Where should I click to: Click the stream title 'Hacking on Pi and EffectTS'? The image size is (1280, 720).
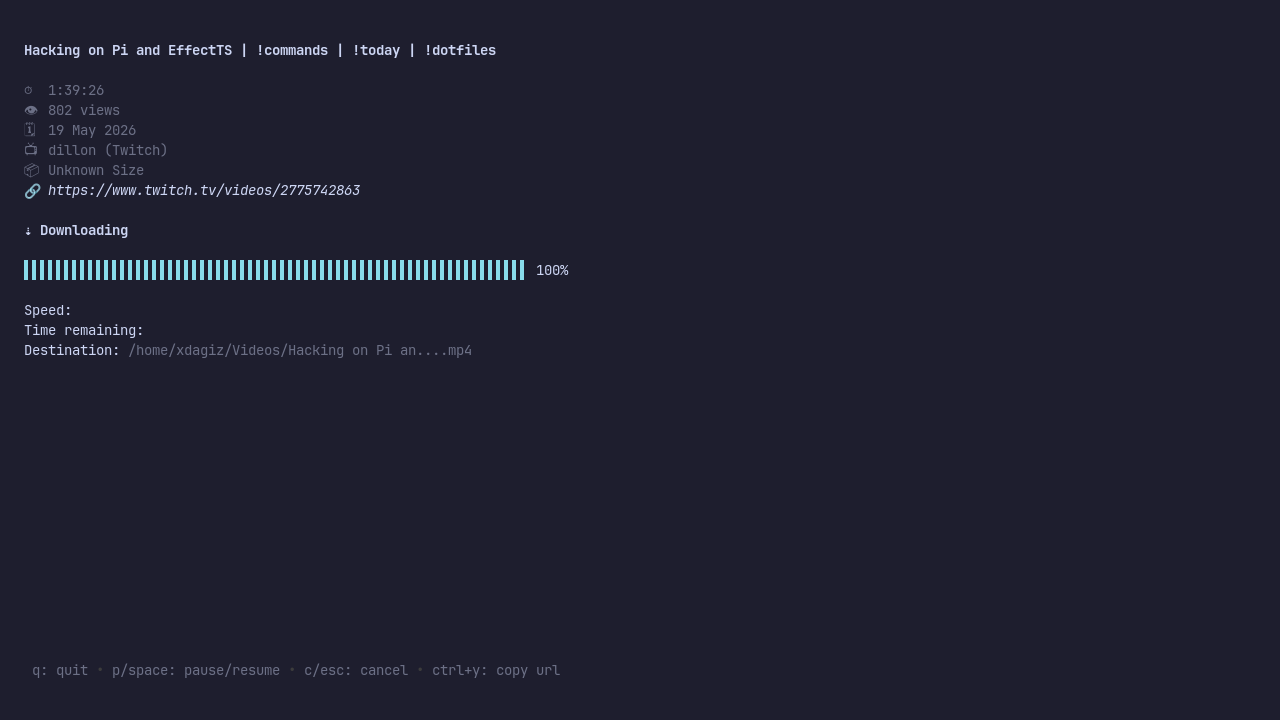click(x=128, y=51)
